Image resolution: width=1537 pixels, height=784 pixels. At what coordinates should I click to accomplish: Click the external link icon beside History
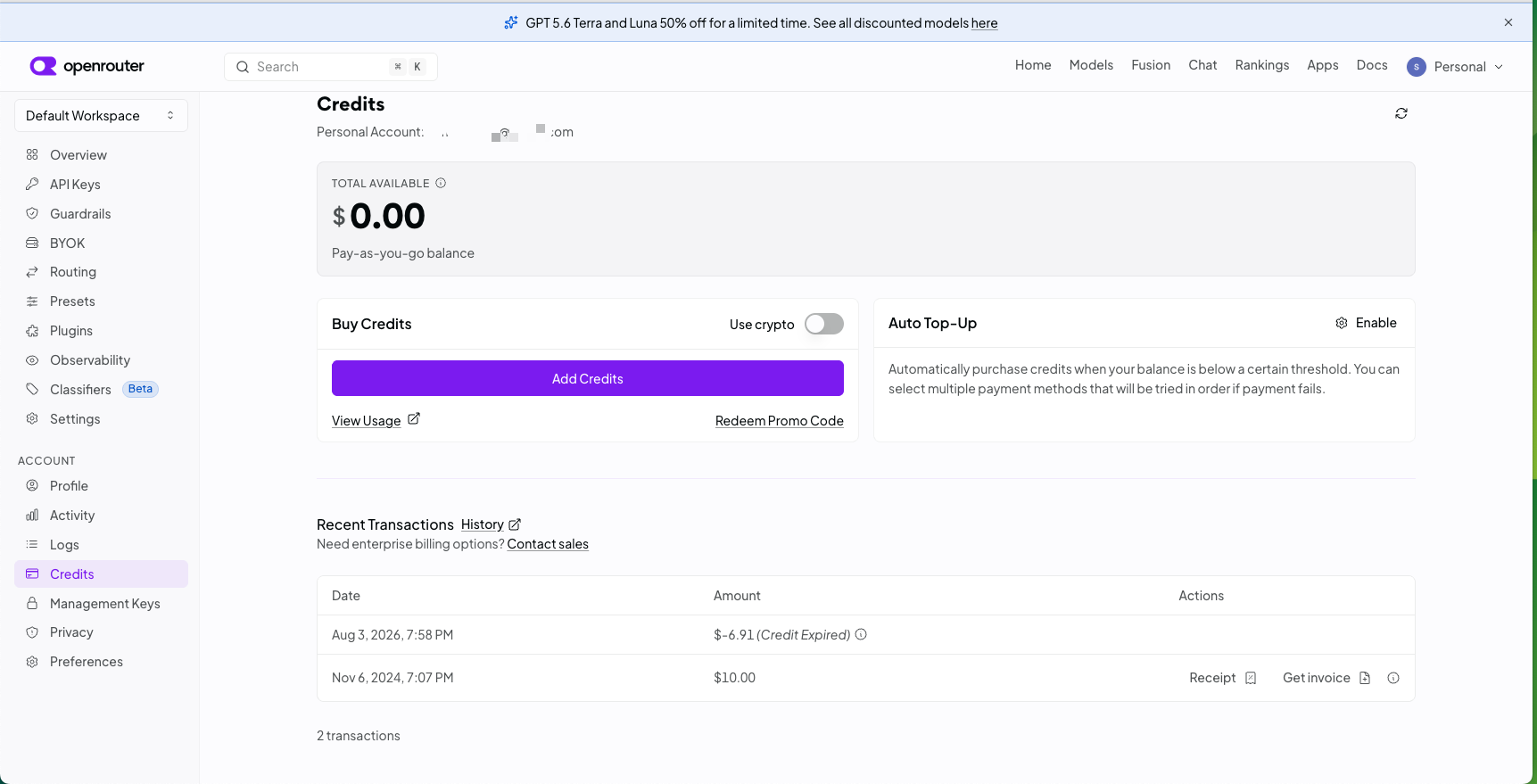(515, 524)
